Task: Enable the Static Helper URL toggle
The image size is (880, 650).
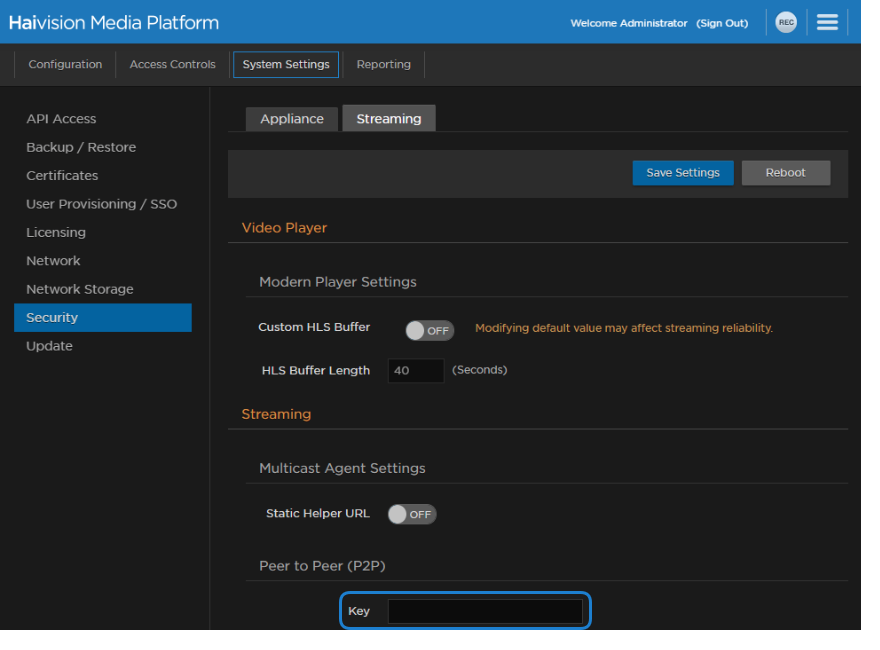Action: pyautogui.click(x=412, y=514)
